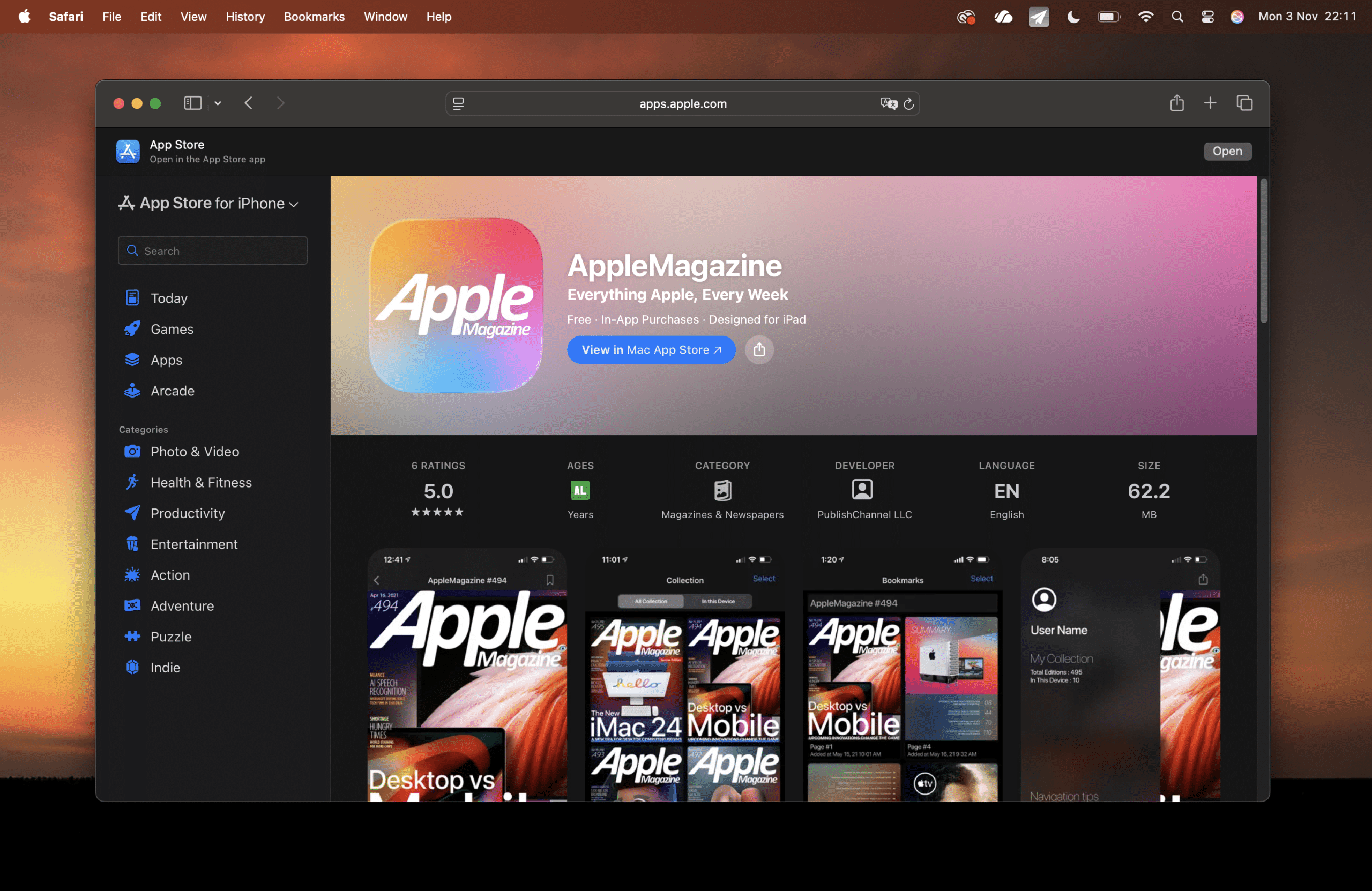Open Safari's share sheet from the toolbar
Viewport: 1372px width, 891px height.
(1176, 103)
